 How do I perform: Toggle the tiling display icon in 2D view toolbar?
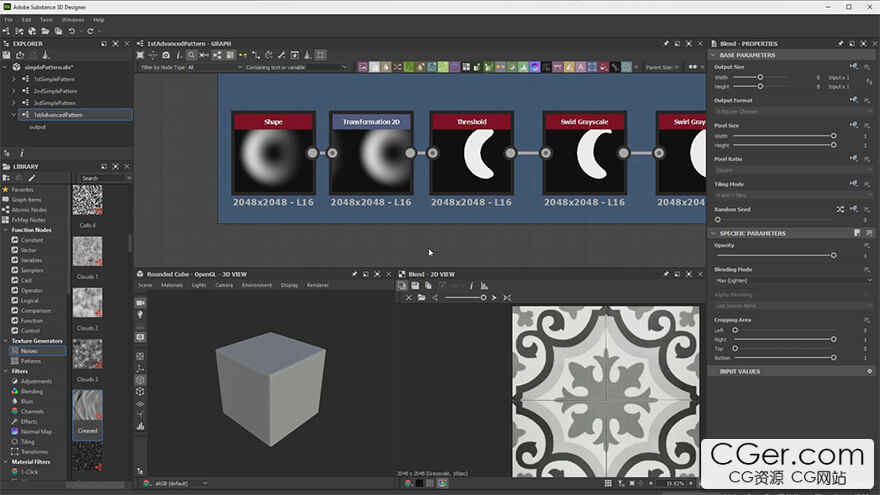[402, 286]
